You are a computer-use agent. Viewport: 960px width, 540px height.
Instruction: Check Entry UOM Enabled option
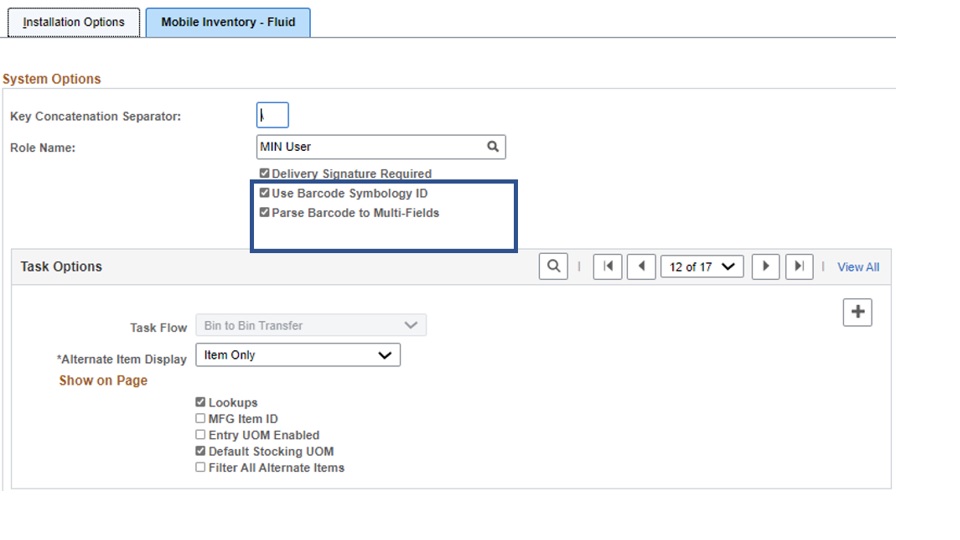[x=201, y=435]
